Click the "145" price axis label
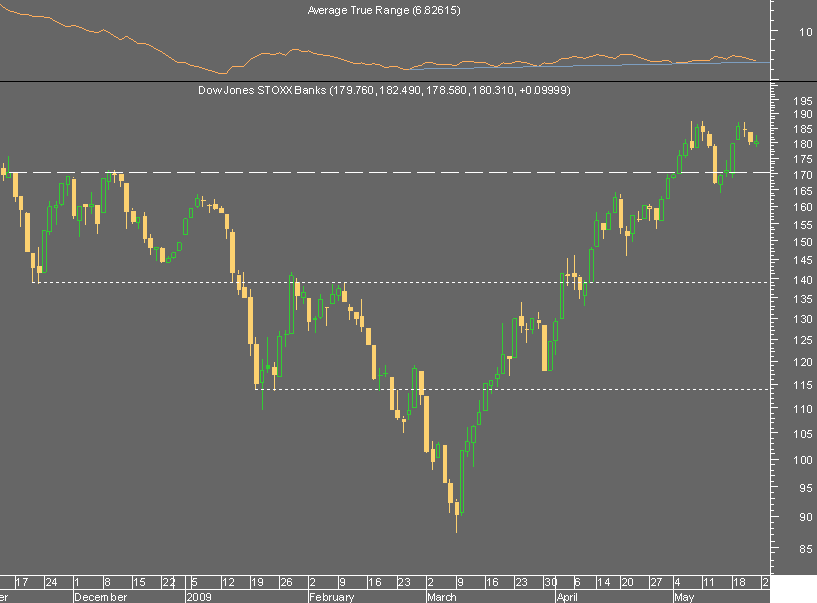The height and width of the screenshot is (603, 817). 802,260
